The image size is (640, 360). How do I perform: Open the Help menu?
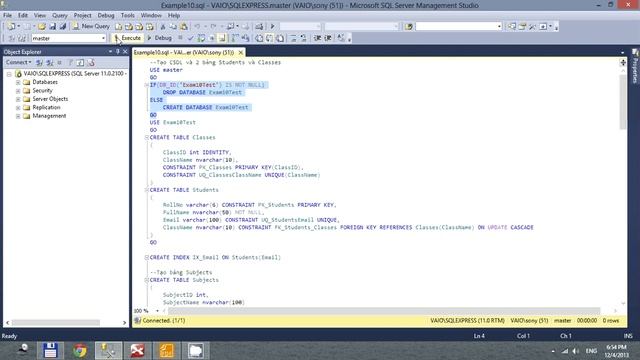tap(174, 15)
